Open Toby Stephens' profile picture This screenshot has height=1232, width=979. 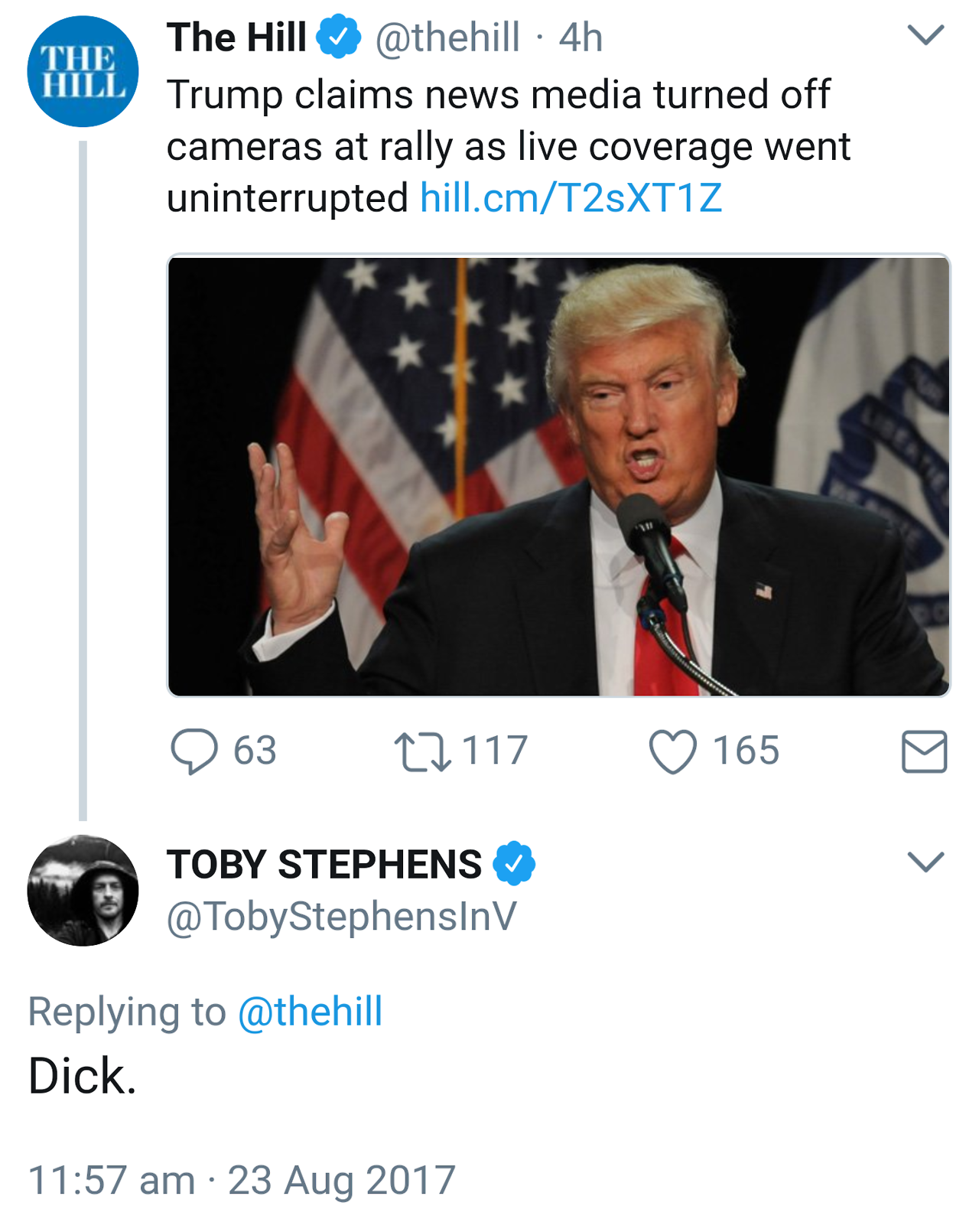pos(83,891)
